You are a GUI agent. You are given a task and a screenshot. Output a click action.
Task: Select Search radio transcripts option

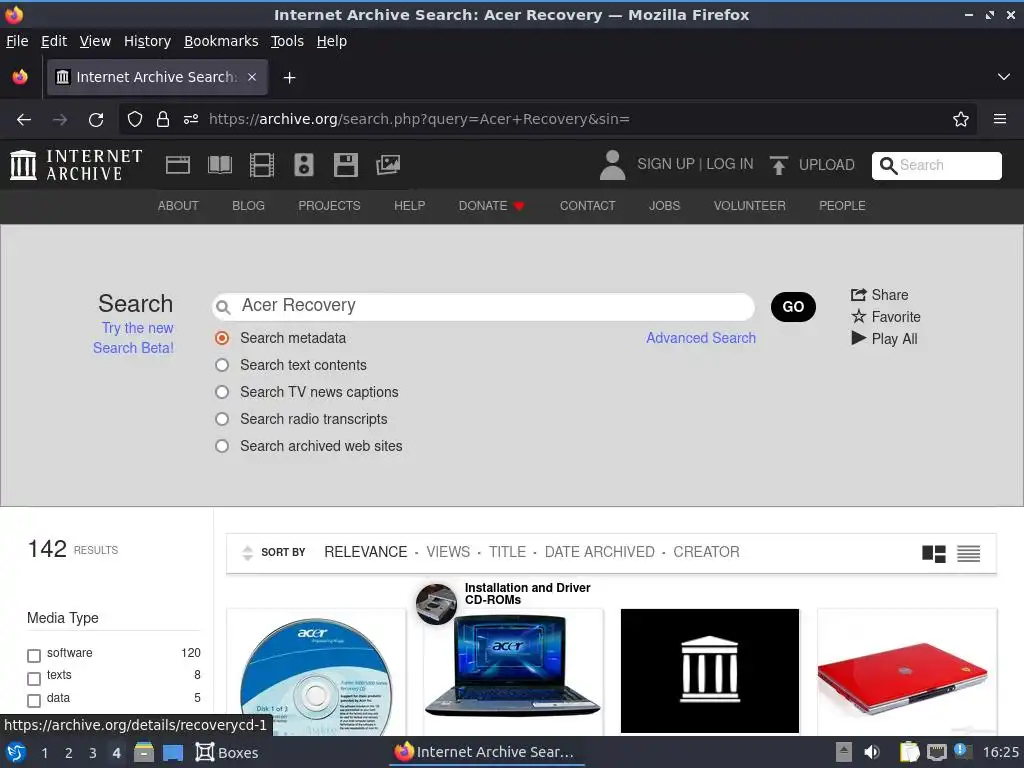click(x=222, y=419)
